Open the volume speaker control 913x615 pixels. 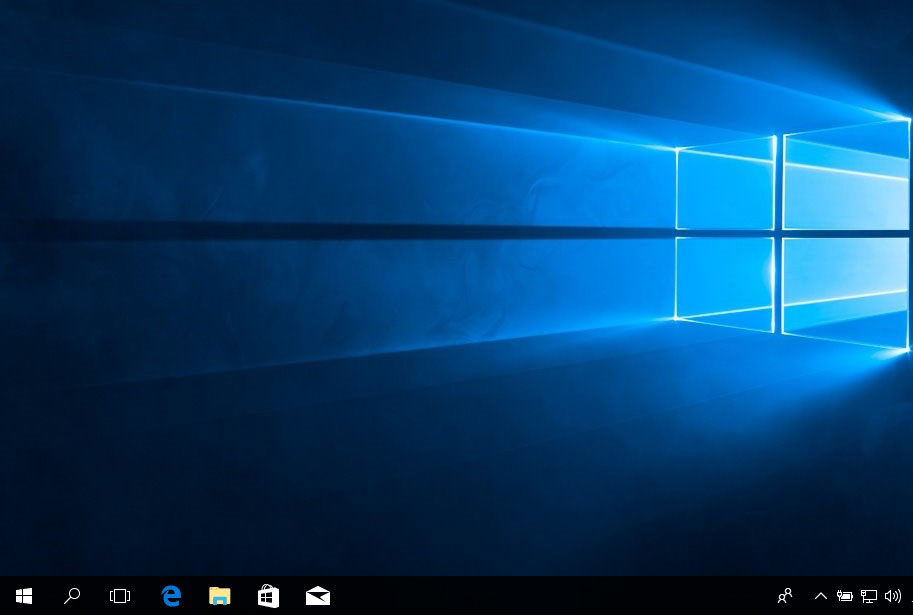[893, 596]
